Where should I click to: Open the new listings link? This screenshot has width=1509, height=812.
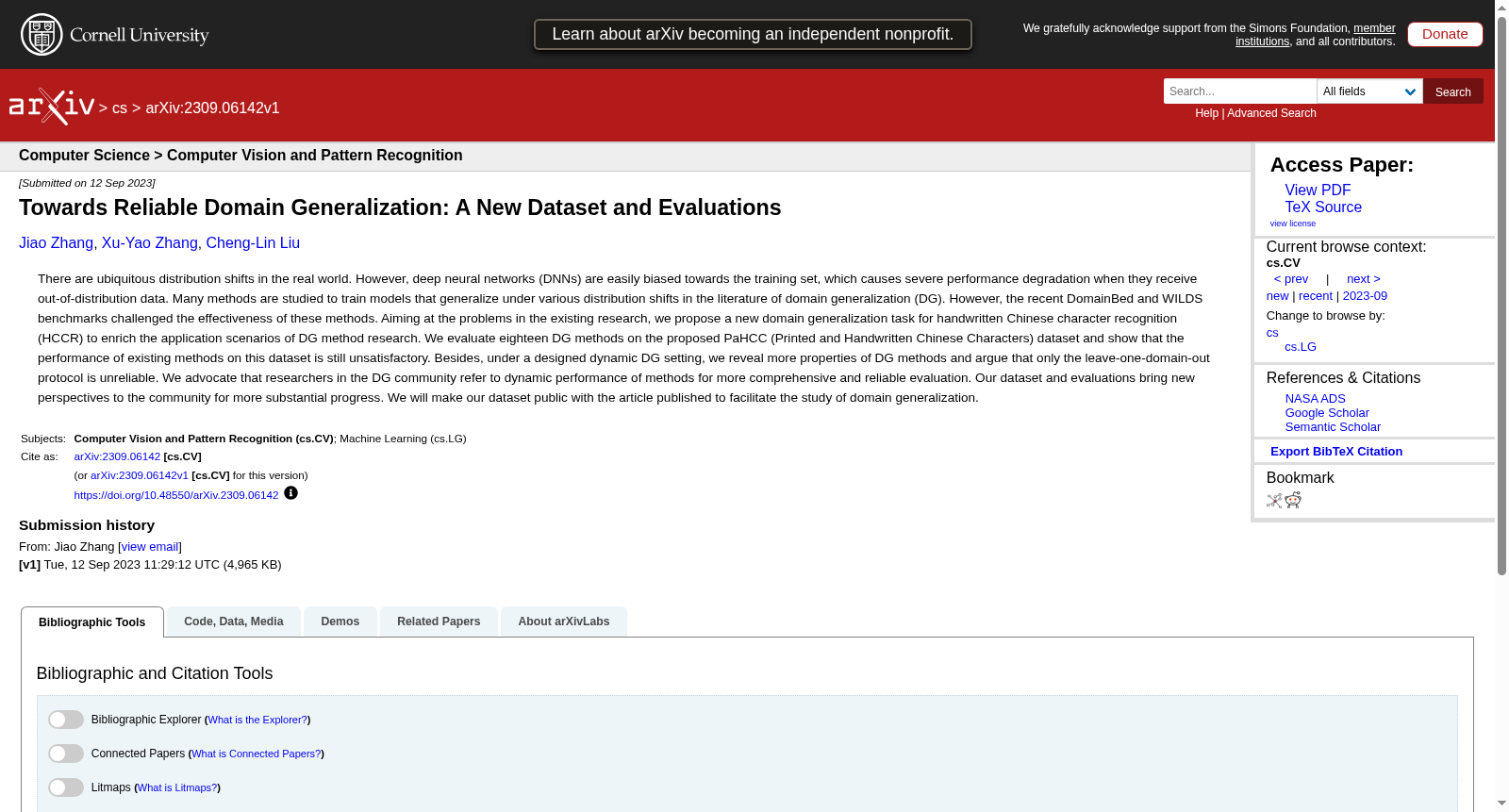pyautogui.click(x=1277, y=296)
